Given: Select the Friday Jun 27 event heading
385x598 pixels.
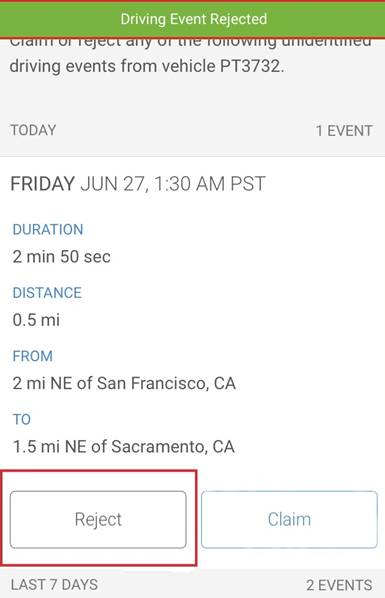Looking at the screenshot, I should 138,184.
